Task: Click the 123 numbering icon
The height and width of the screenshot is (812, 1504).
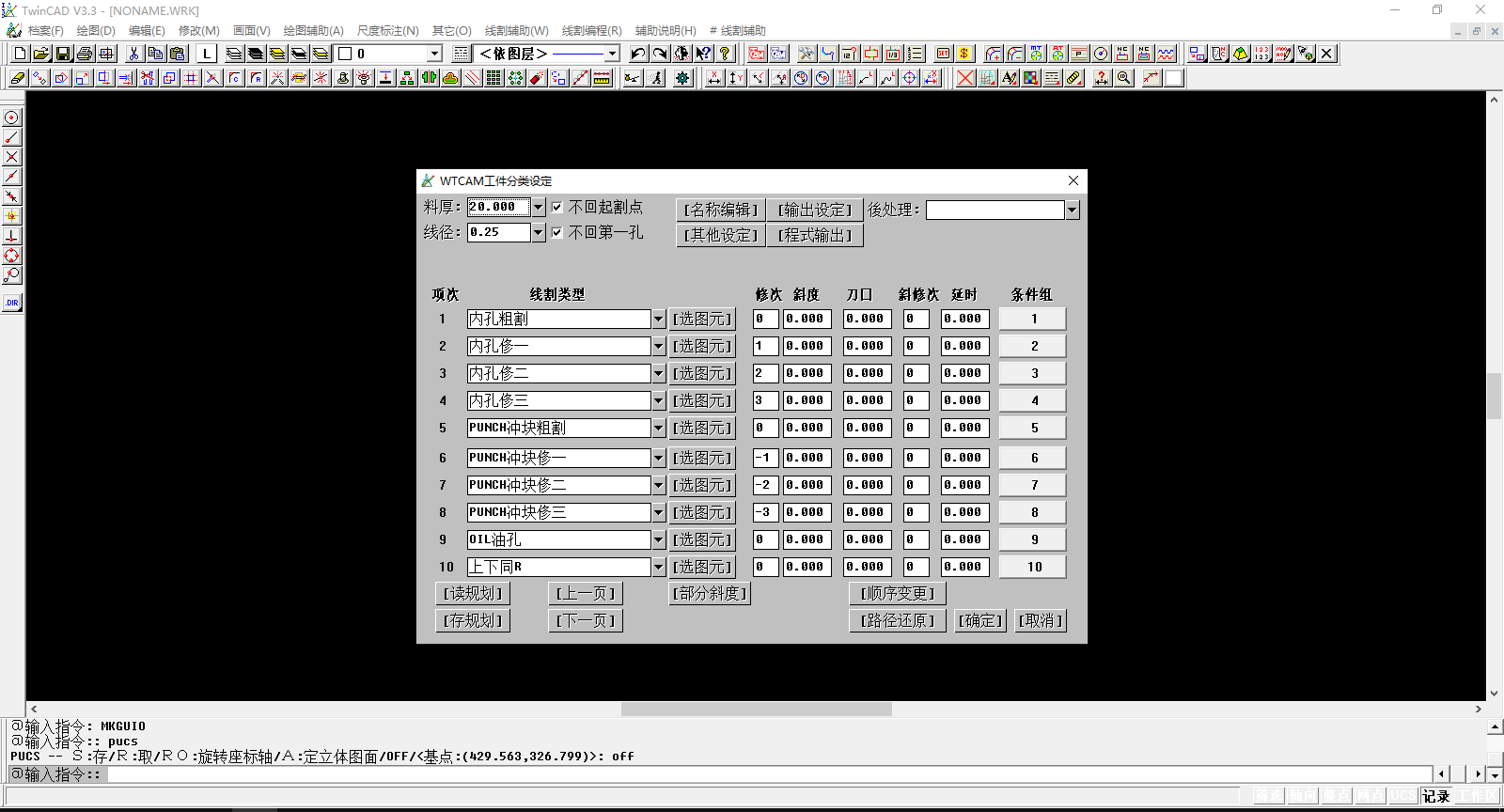Action: click(1262, 54)
